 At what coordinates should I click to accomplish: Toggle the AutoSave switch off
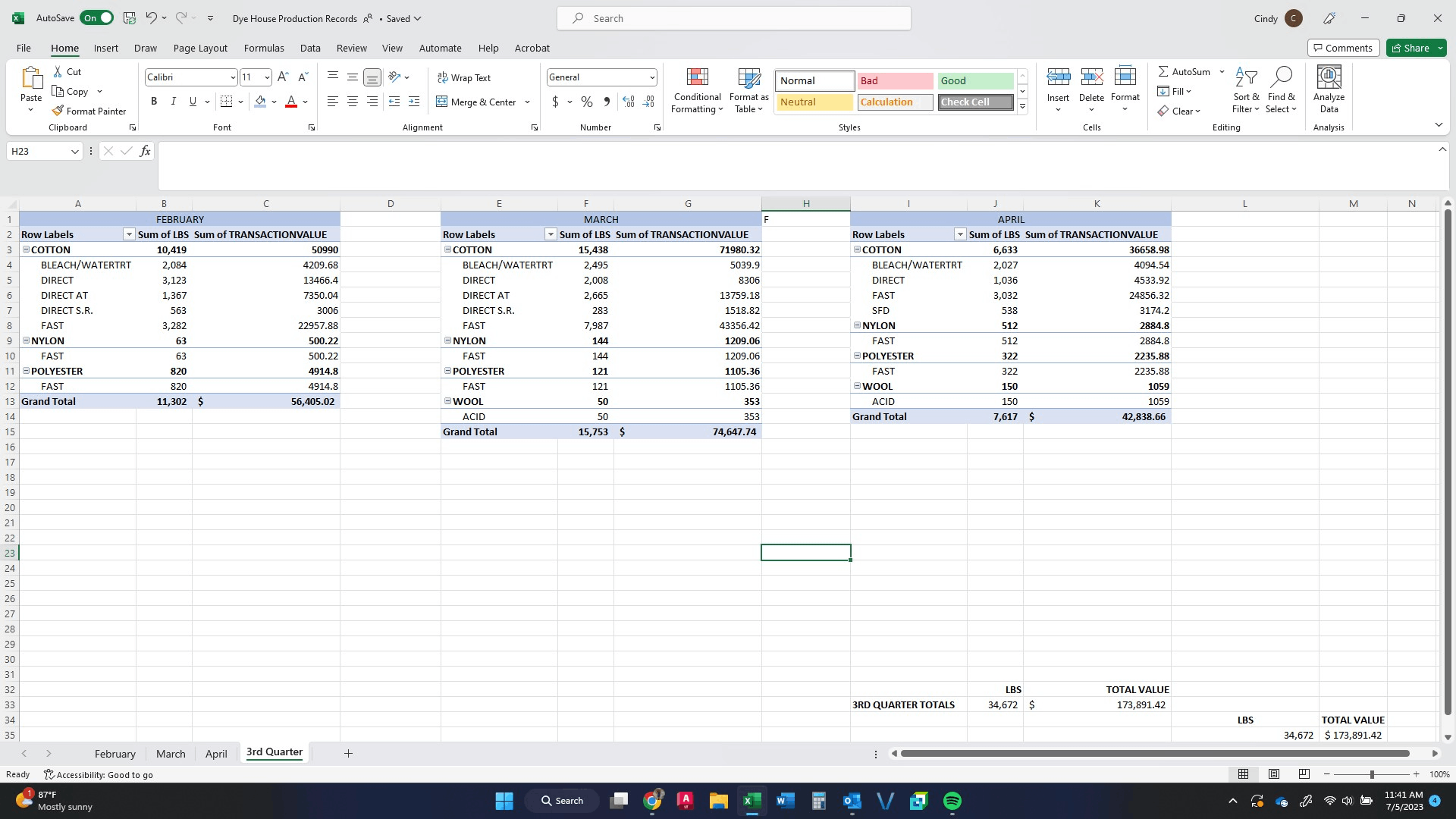tap(97, 18)
